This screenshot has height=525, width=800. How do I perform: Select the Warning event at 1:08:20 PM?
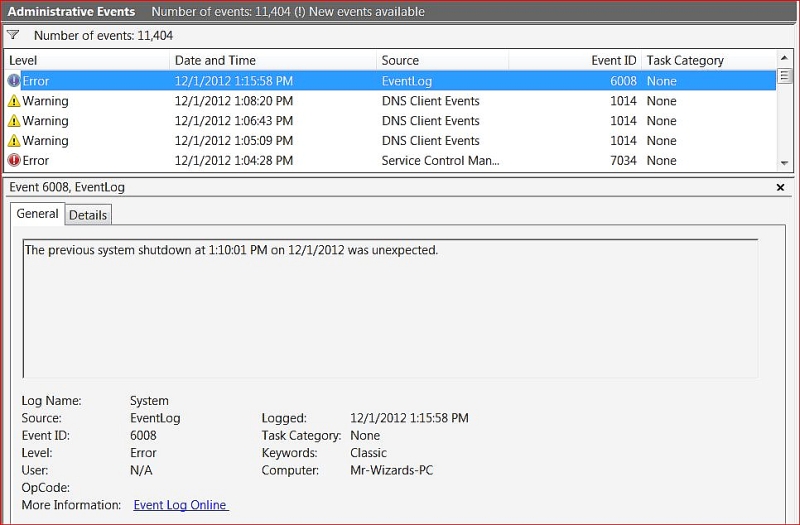391,101
